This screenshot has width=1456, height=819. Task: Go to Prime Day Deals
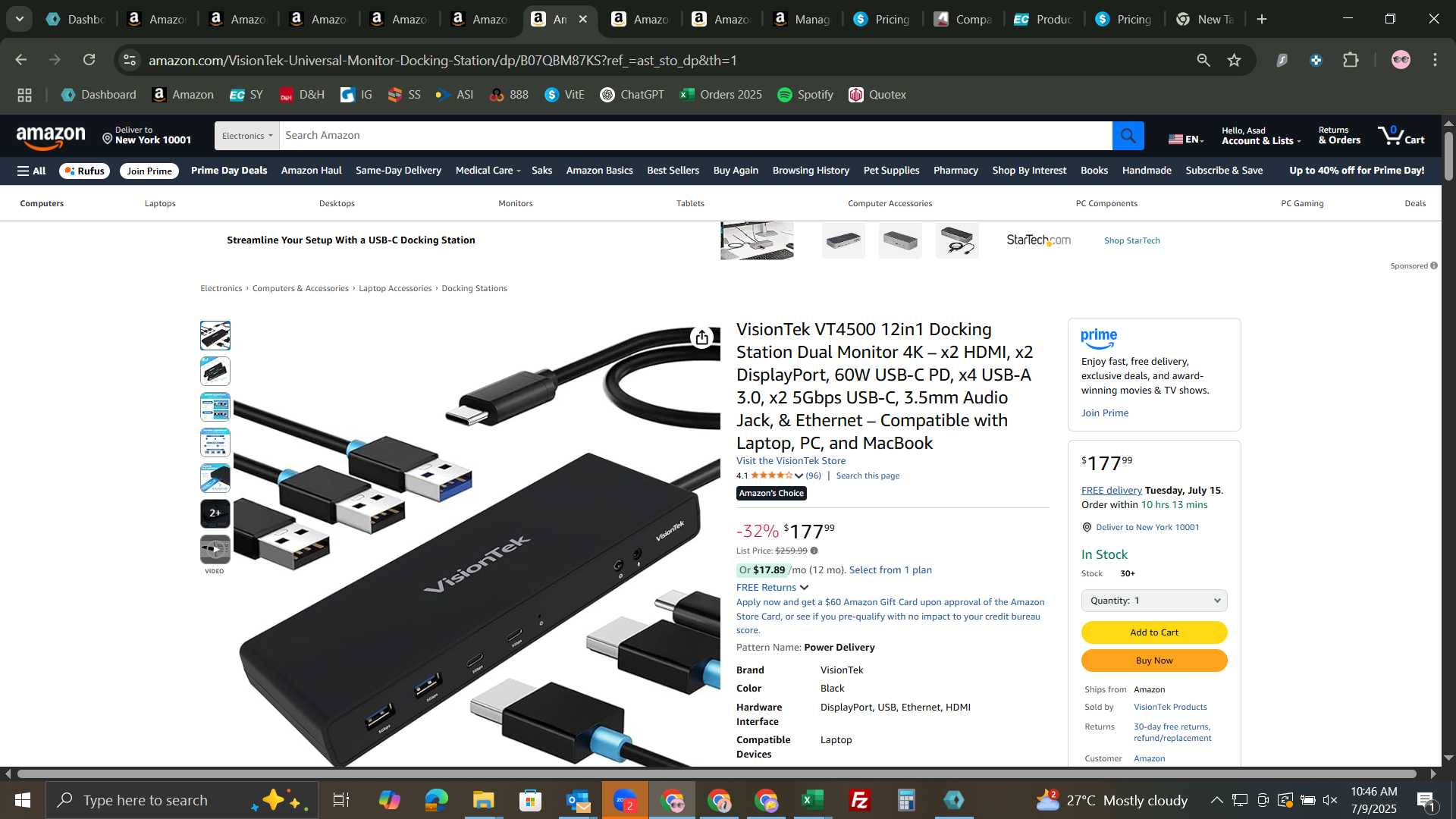click(x=229, y=171)
